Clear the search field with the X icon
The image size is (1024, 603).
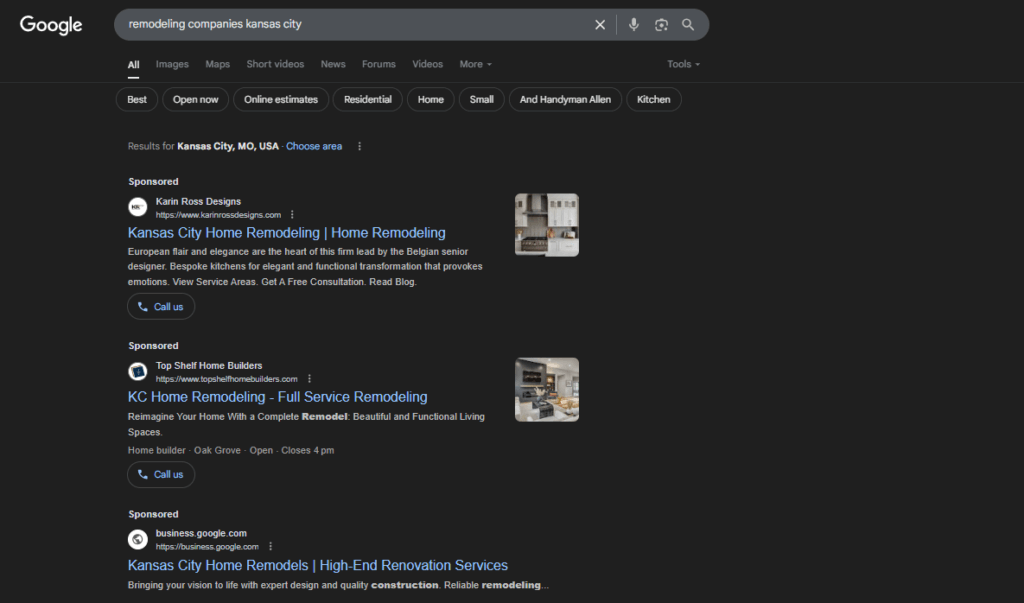point(600,24)
